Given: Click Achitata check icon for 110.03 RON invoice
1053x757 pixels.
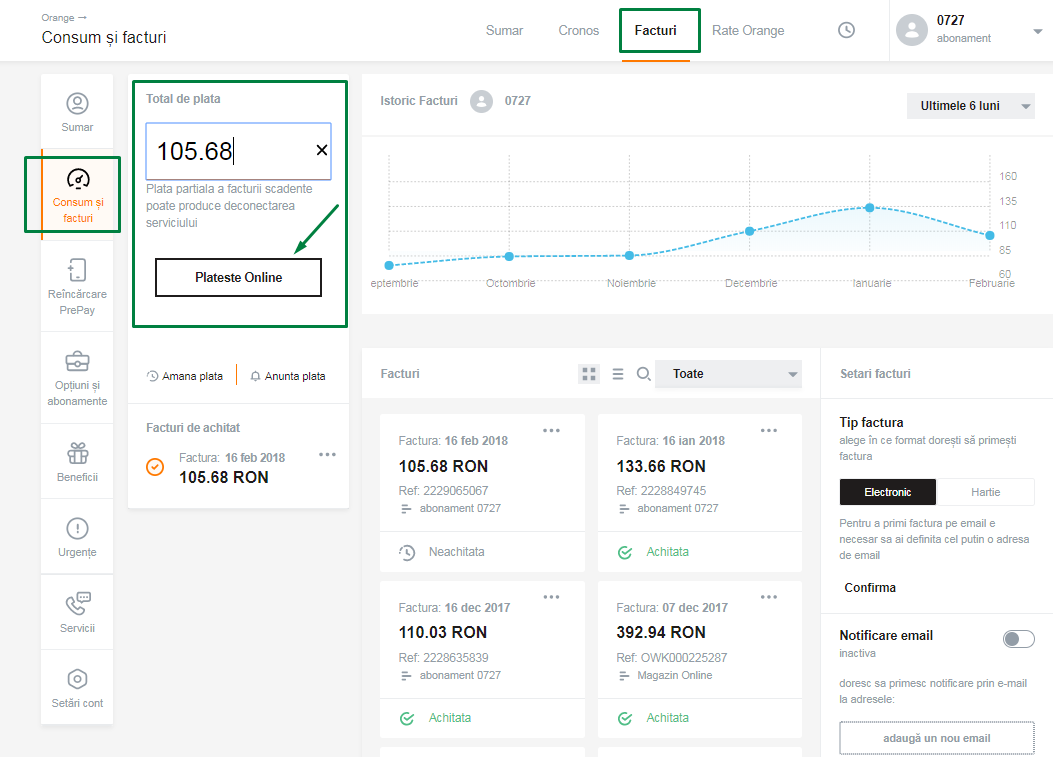Looking at the screenshot, I should point(407,719).
